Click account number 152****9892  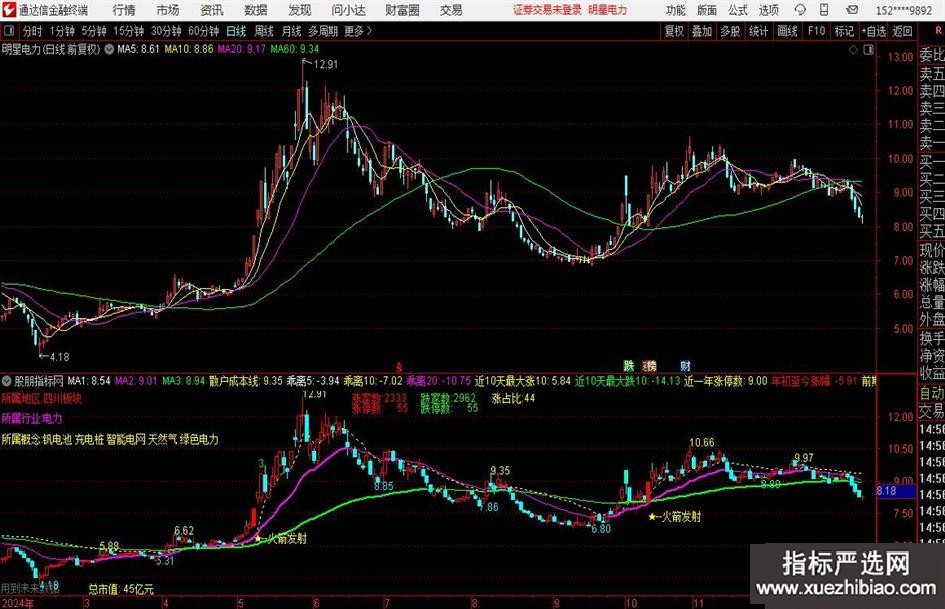coord(903,10)
